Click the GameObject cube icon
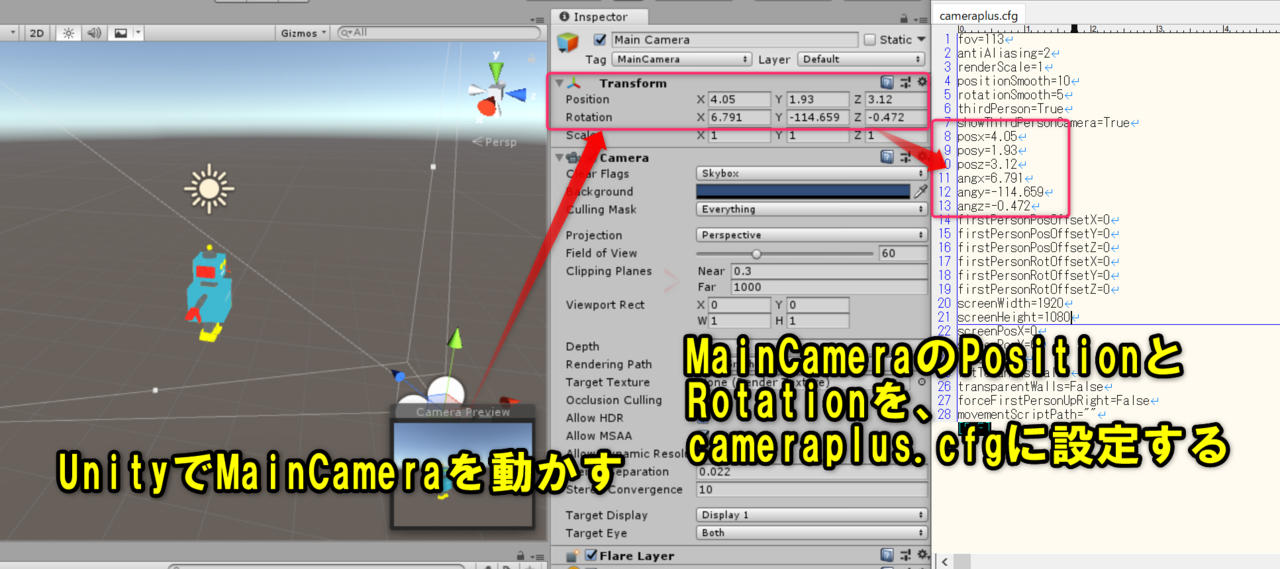Viewport: 1280px width, 569px height. coord(569,42)
